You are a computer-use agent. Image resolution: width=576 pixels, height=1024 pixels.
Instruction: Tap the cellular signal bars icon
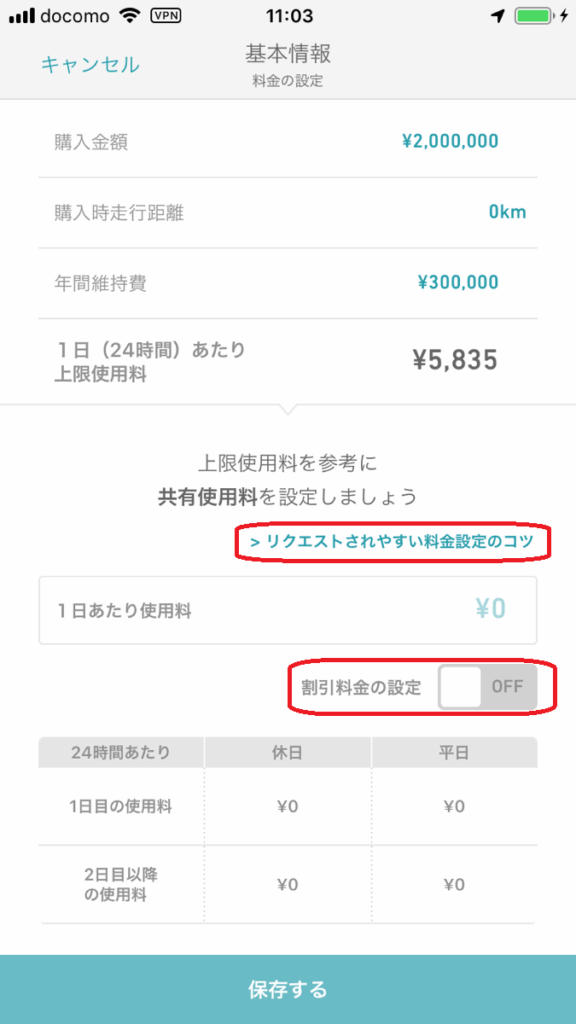[x=22, y=16]
